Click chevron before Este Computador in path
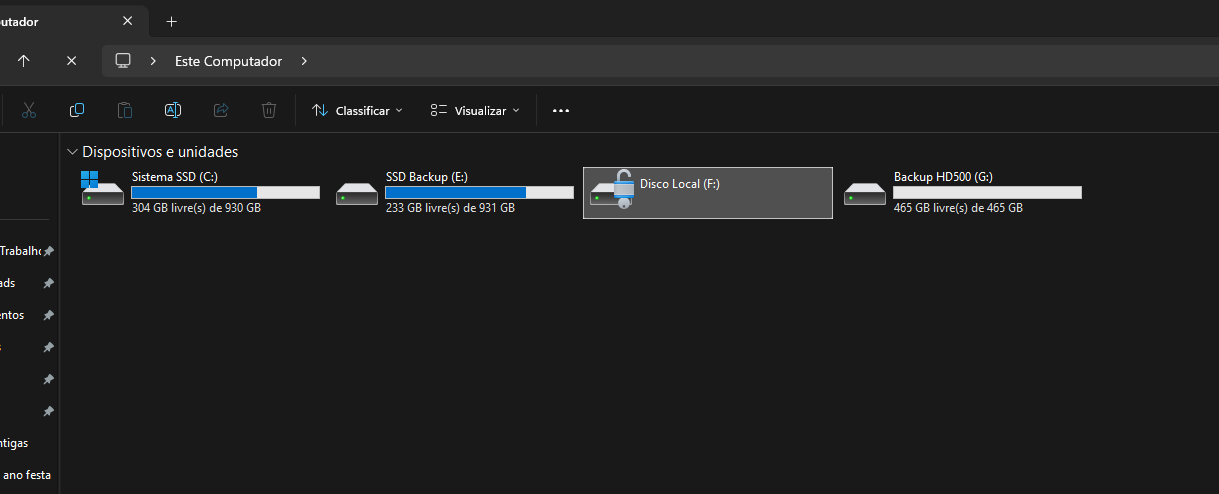 click(x=153, y=61)
